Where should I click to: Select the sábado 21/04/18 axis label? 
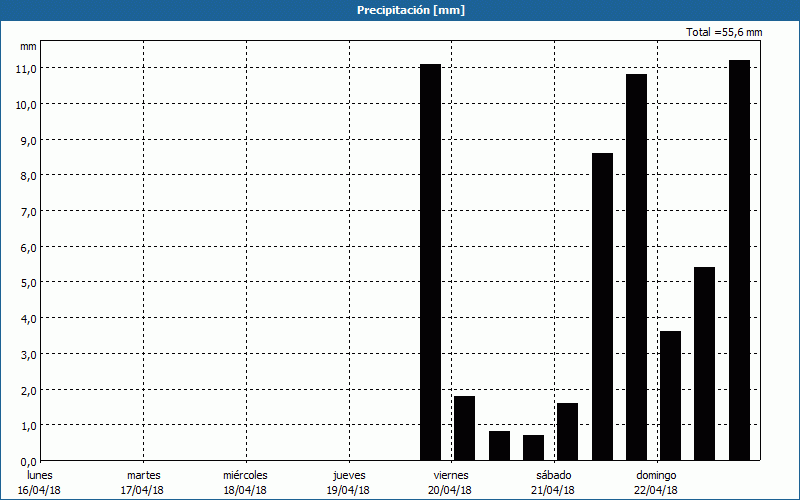[553, 482]
